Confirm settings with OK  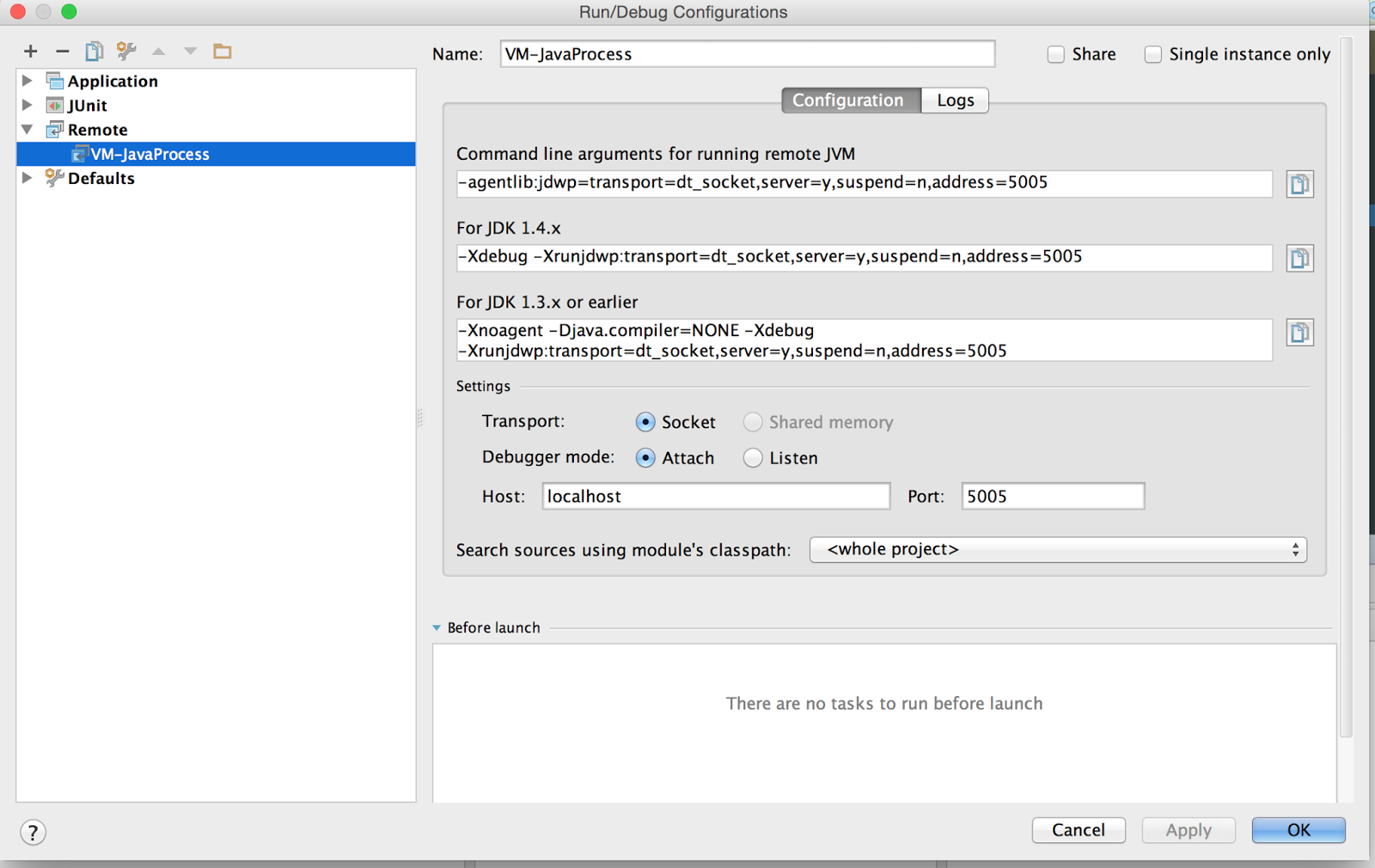[1299, 830]
